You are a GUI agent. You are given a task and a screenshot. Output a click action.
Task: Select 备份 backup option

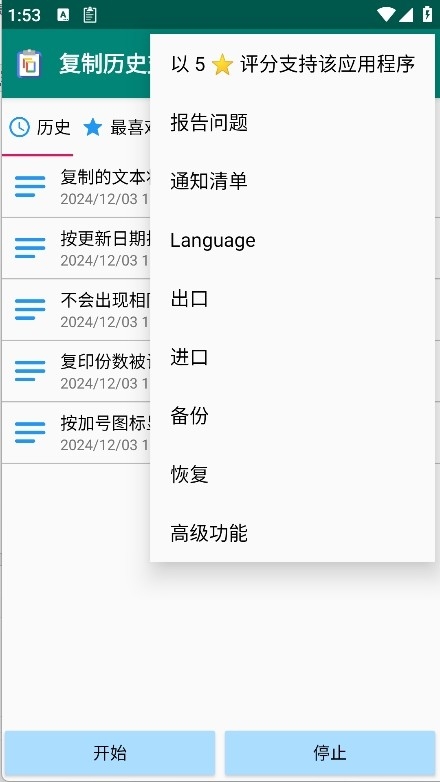tap(292, 416)
